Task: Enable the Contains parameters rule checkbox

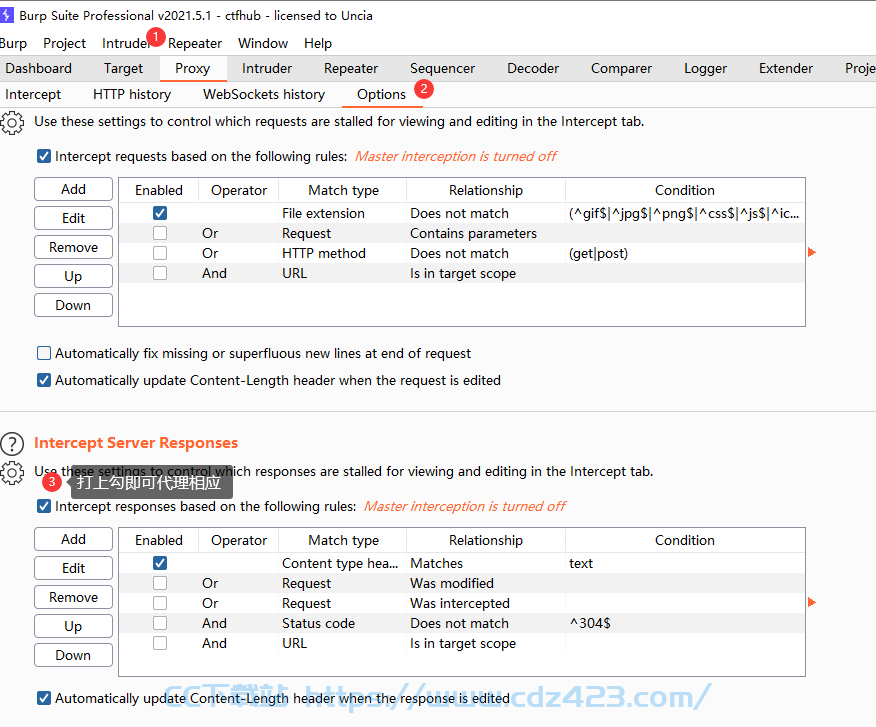Action: click(x=160, y=233)
